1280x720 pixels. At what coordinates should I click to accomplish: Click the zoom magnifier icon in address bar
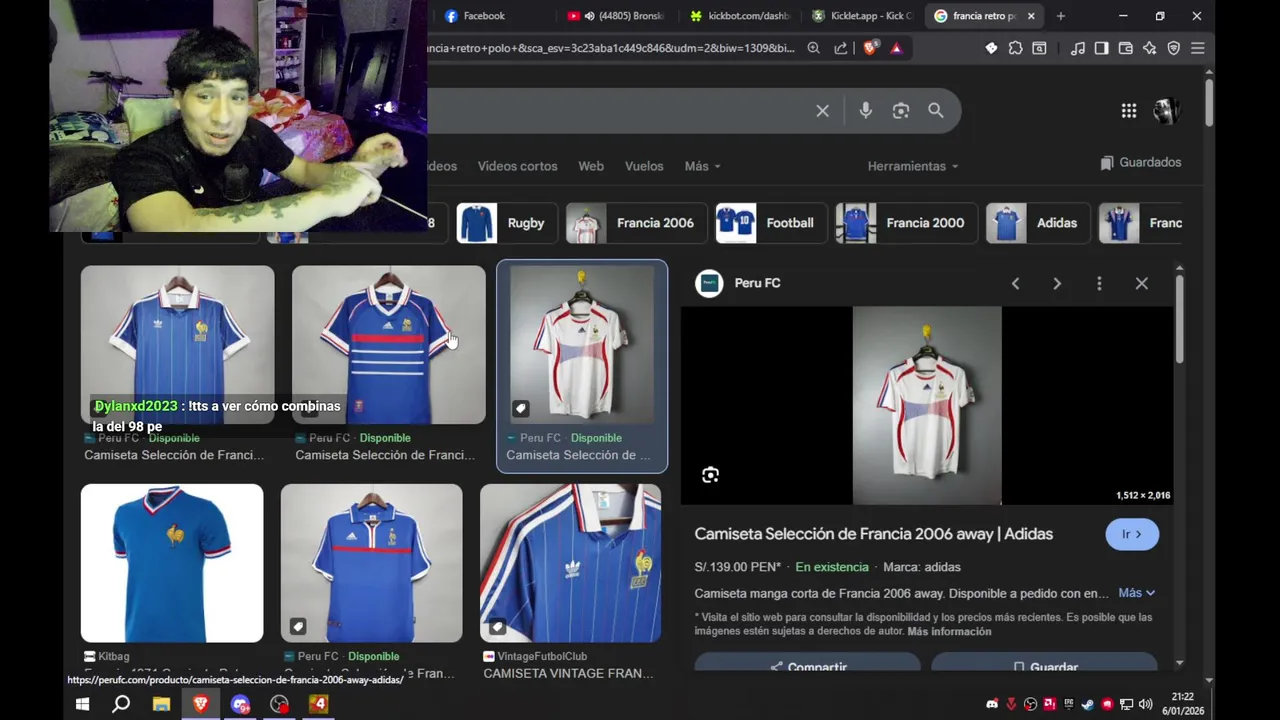coord(814,48)
